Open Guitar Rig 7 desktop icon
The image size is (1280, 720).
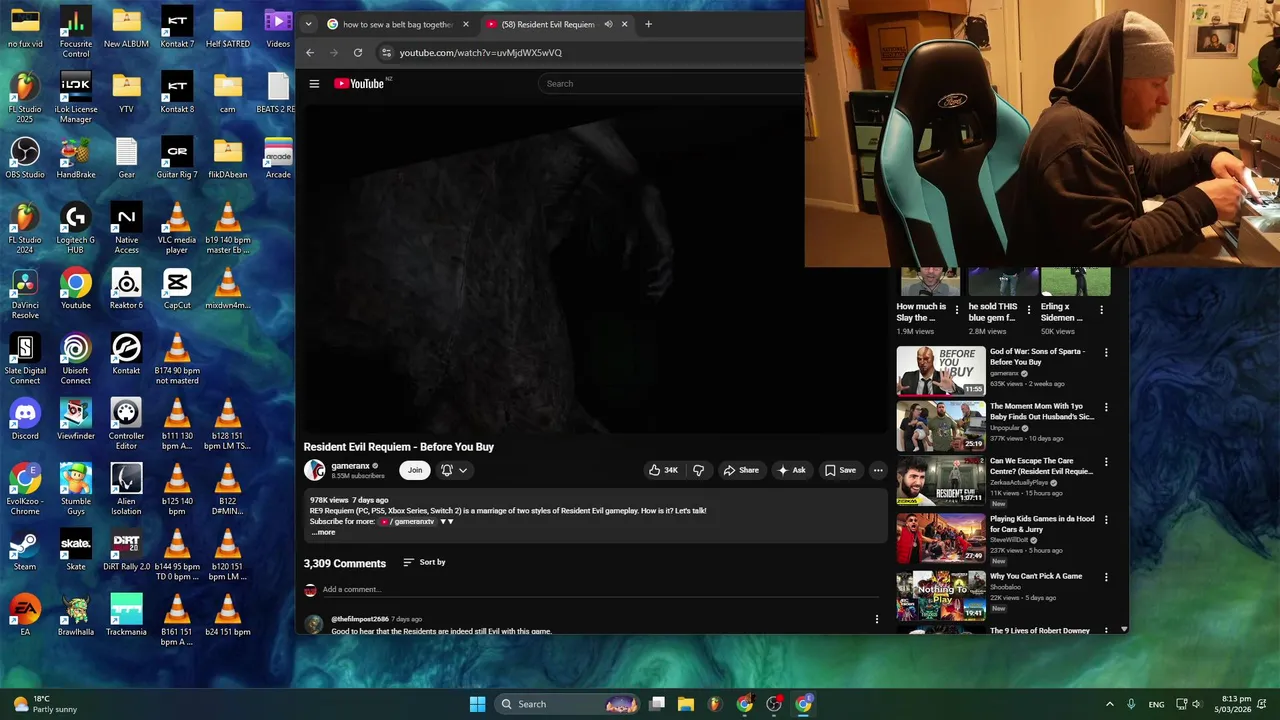click(x=177, y=159)
